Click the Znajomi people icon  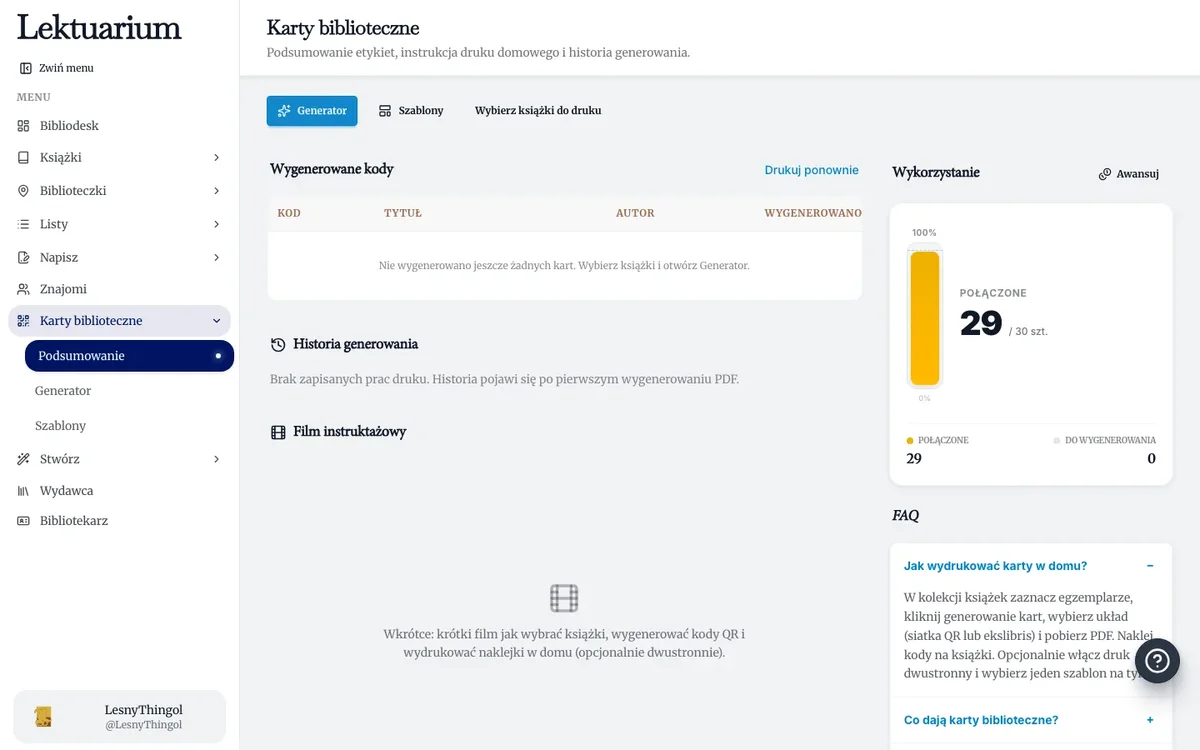[24, 289]
